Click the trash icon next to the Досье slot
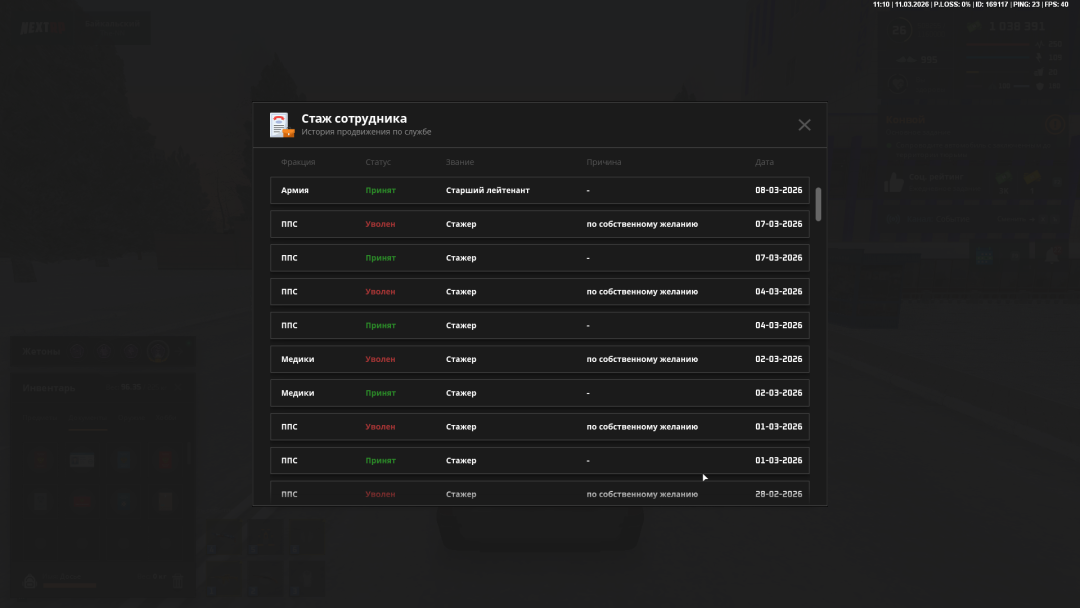The image size is (1080, 608). pos(178,581)
